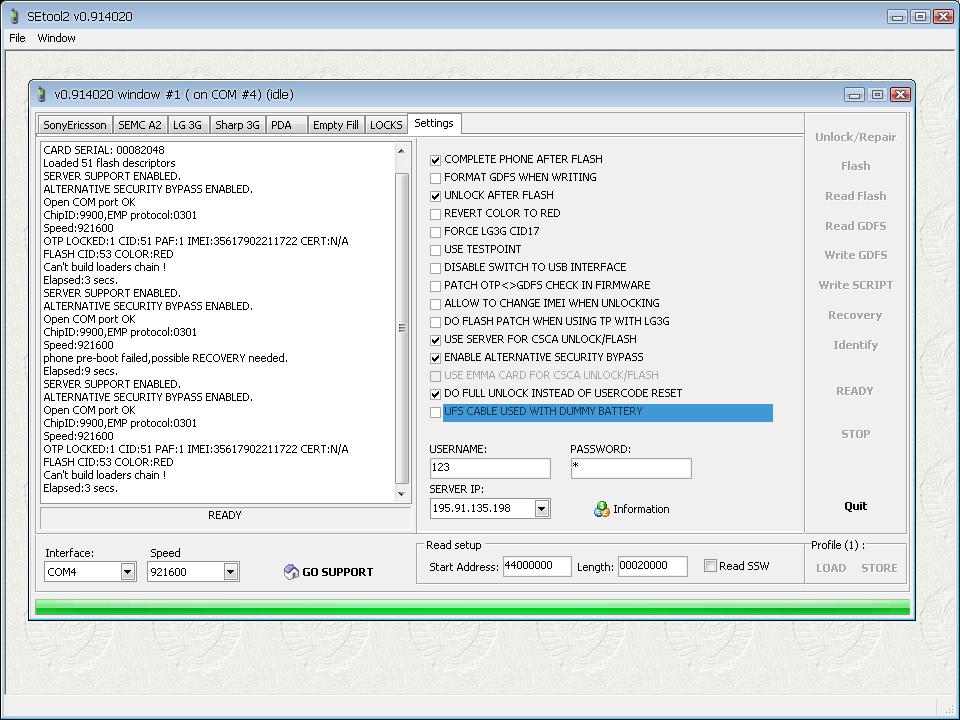The height and width of the screenshot is (720, 960).
Task: Click the LOAD profile button
Action: point(831,568)
